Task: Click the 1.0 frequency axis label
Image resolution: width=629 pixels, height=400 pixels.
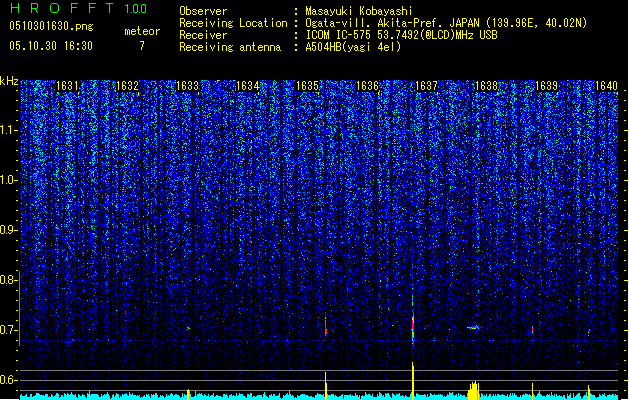Action: click(9, 180)
